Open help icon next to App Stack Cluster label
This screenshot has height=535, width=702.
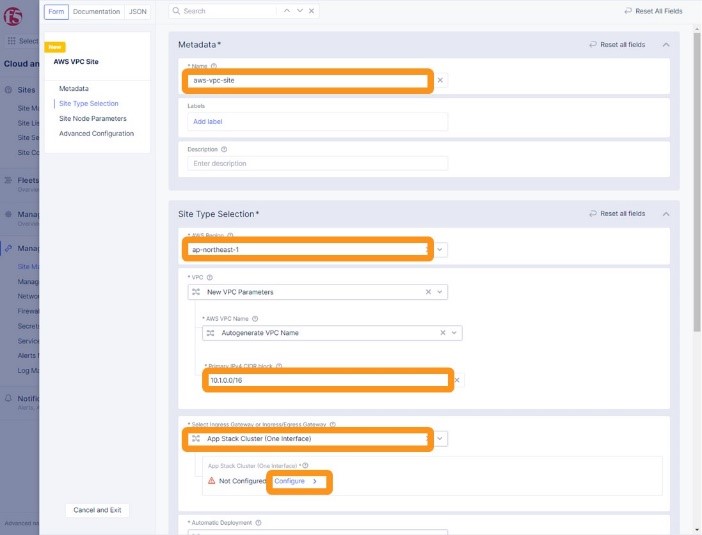(x=305, y=466)
